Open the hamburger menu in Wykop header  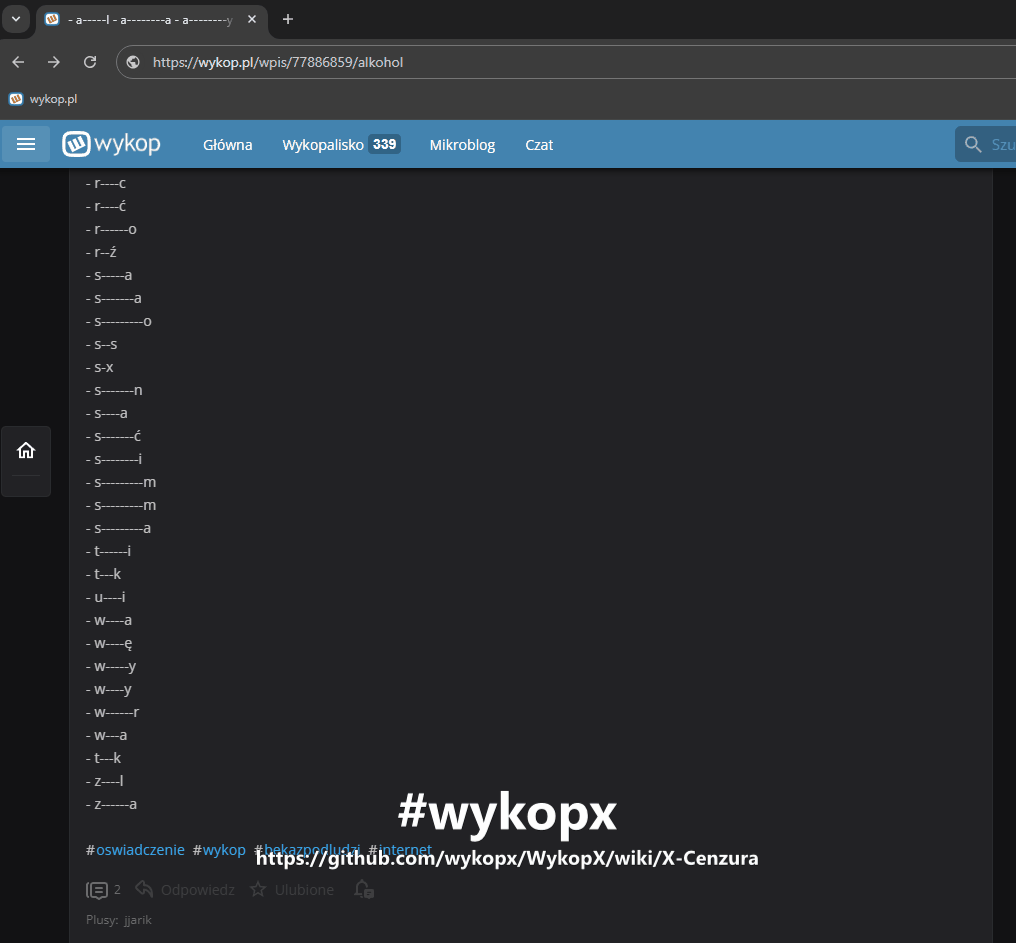coord(26,144)
